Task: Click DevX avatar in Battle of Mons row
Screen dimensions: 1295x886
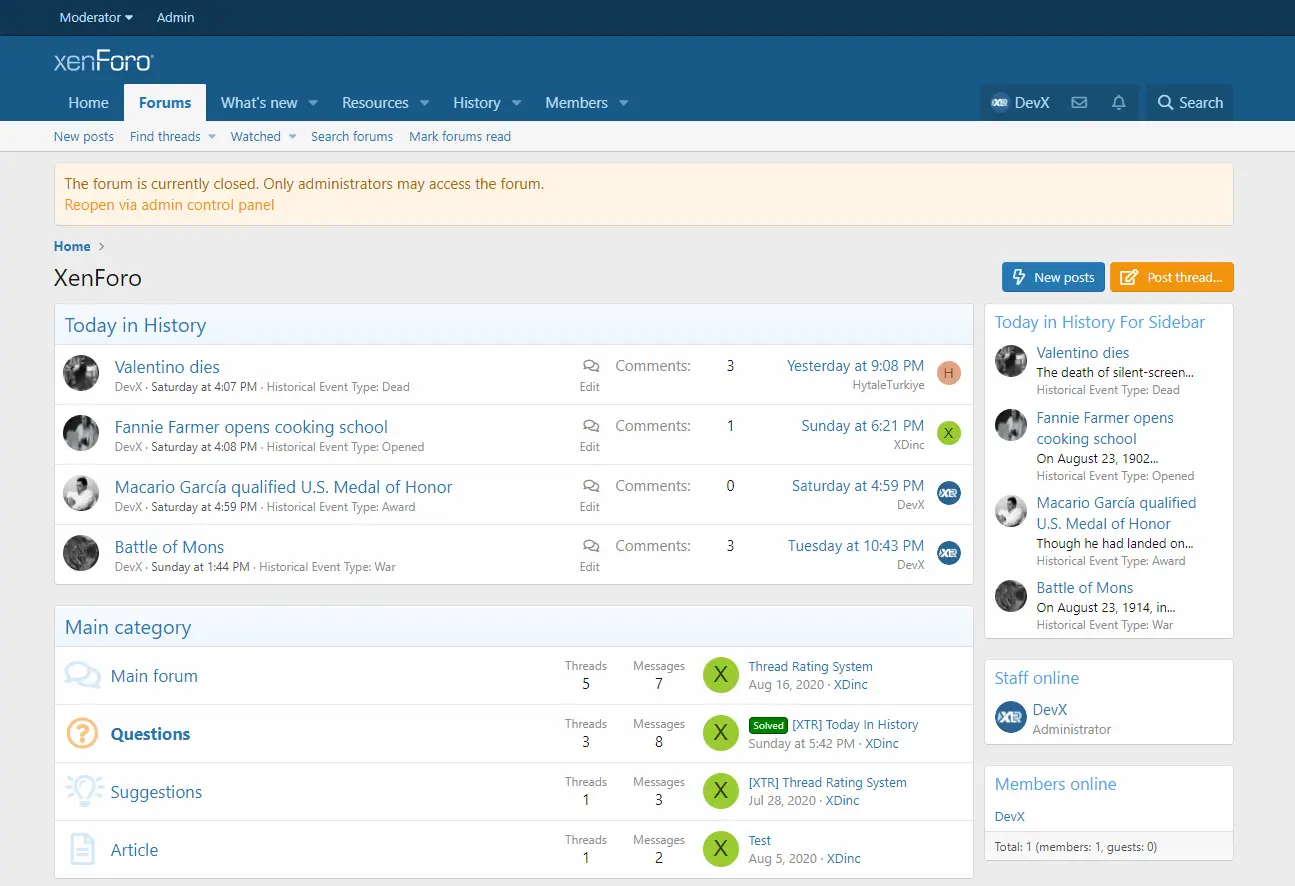Action: (949, 554)
